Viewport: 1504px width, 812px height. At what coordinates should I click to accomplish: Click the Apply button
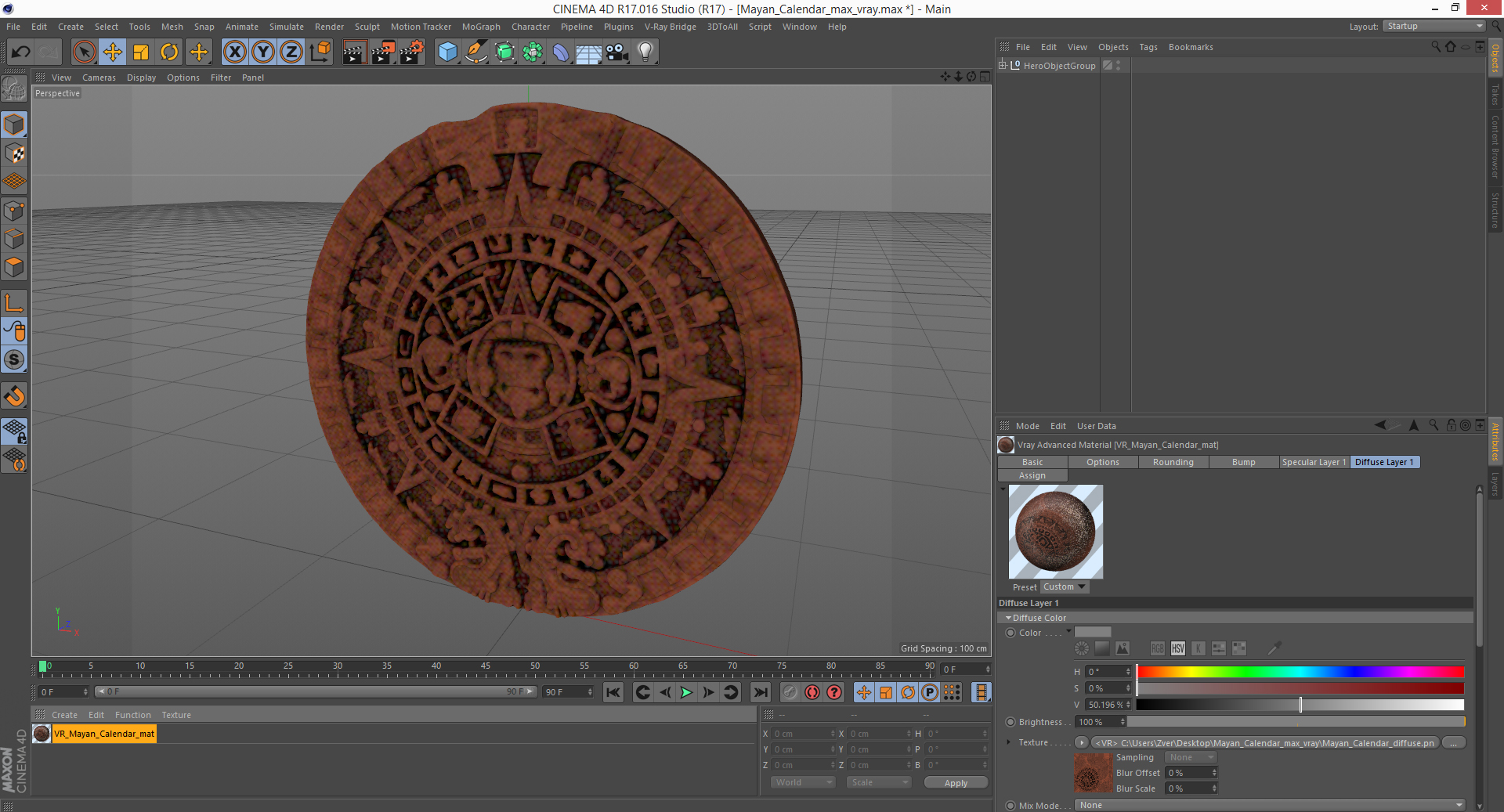coord(956,783)
